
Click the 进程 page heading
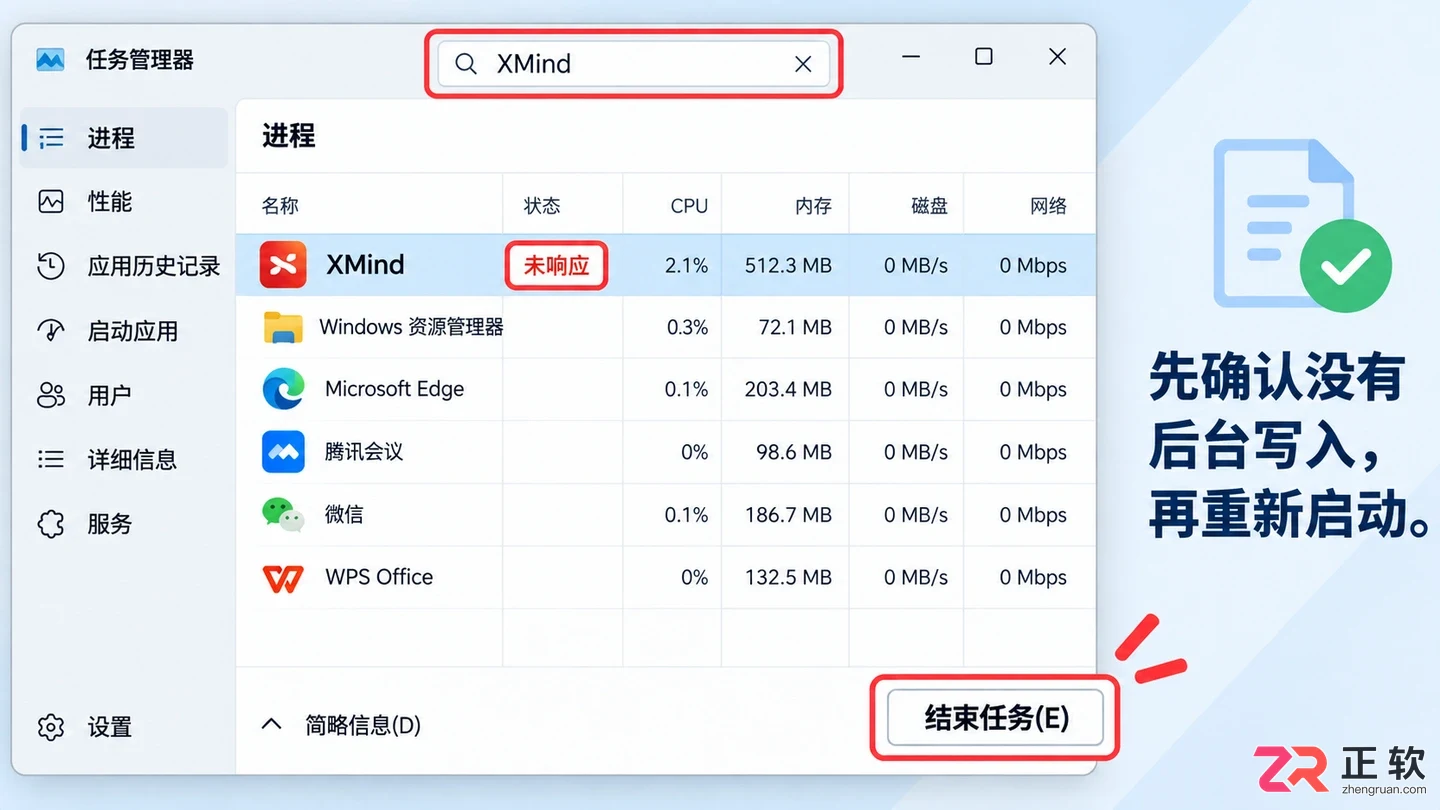point(289,136)
